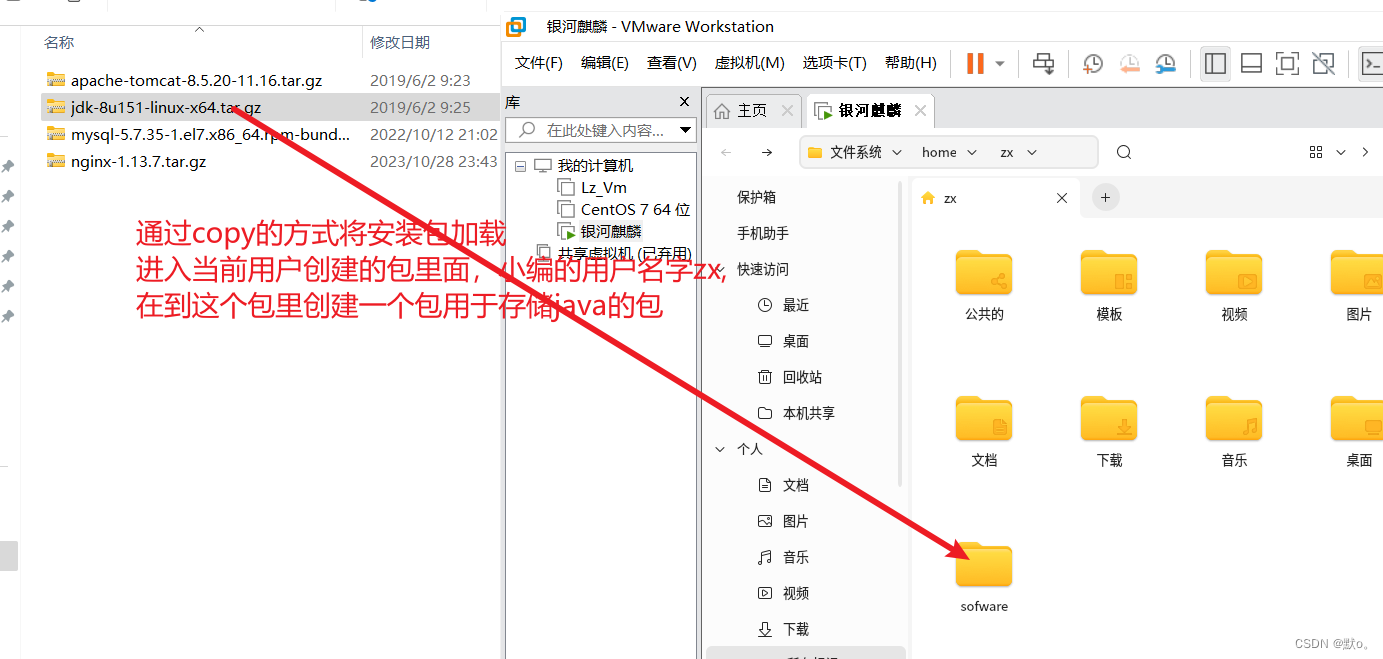
Task: Open 保护箱 in the sidebar
Action: pyautogui.click(x=756, y=197)
